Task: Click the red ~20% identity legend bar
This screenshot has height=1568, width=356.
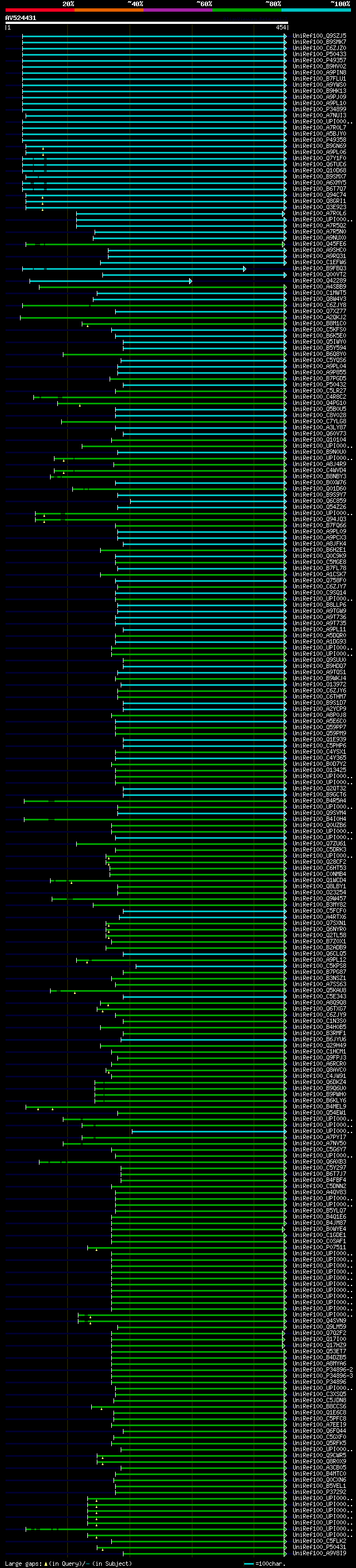Action: click(39, 10)
